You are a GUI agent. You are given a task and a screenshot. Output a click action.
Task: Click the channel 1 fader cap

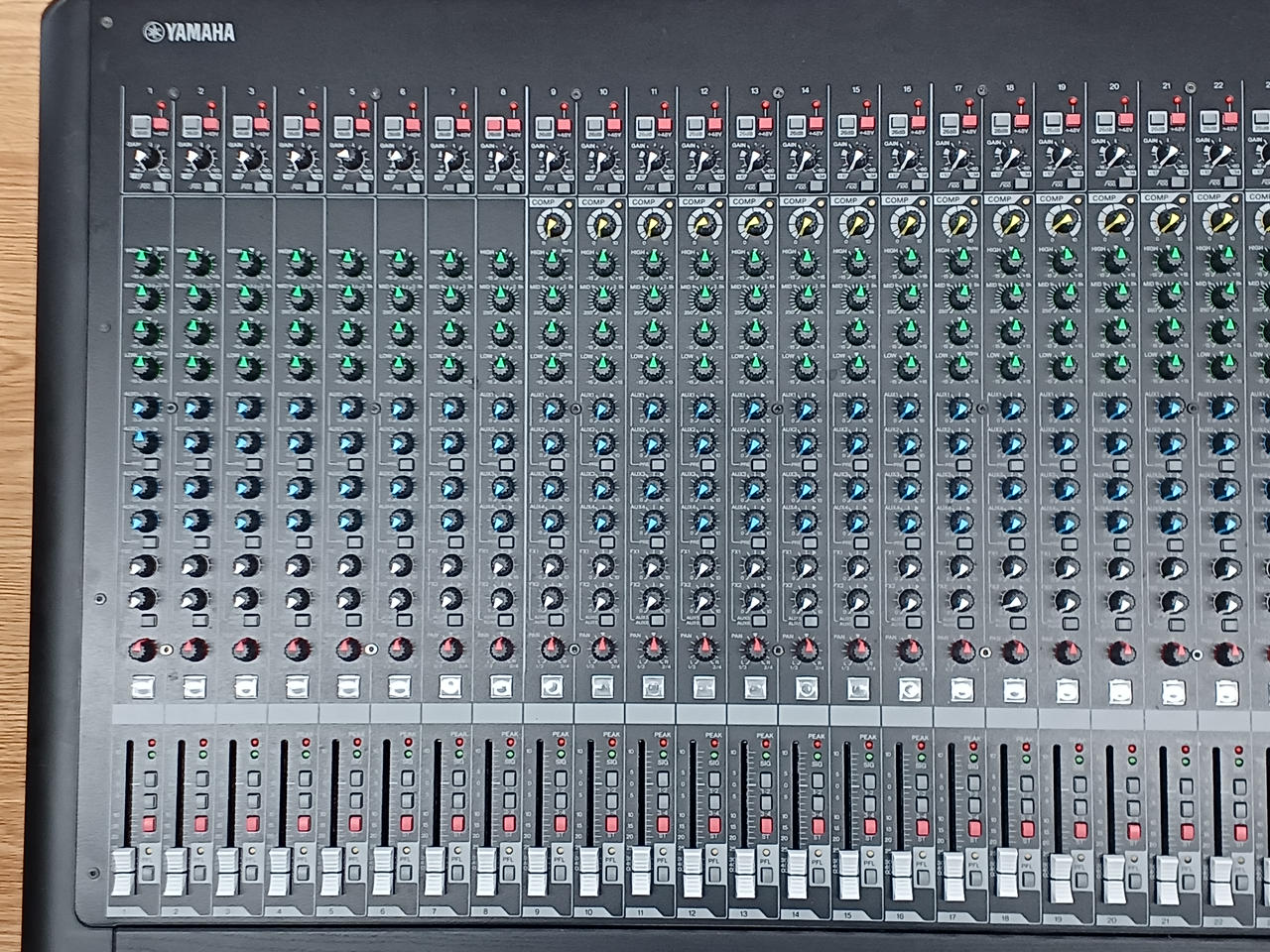pyautogui.click(x=124, y=871)
